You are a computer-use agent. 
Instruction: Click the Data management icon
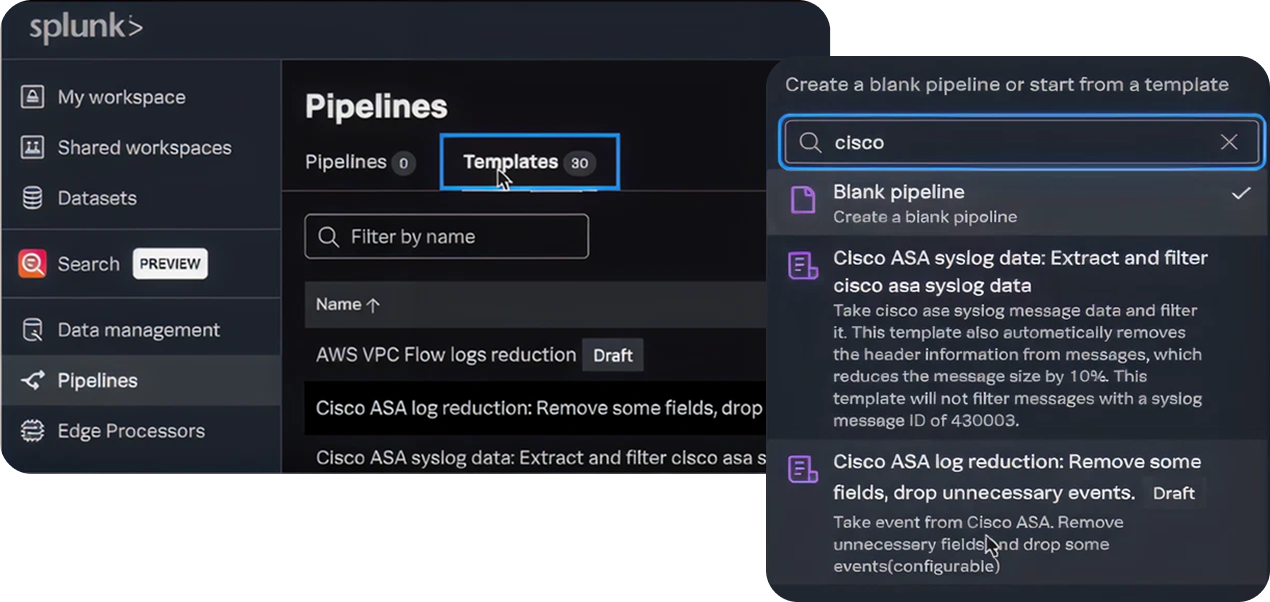click(x=32, y=330)
